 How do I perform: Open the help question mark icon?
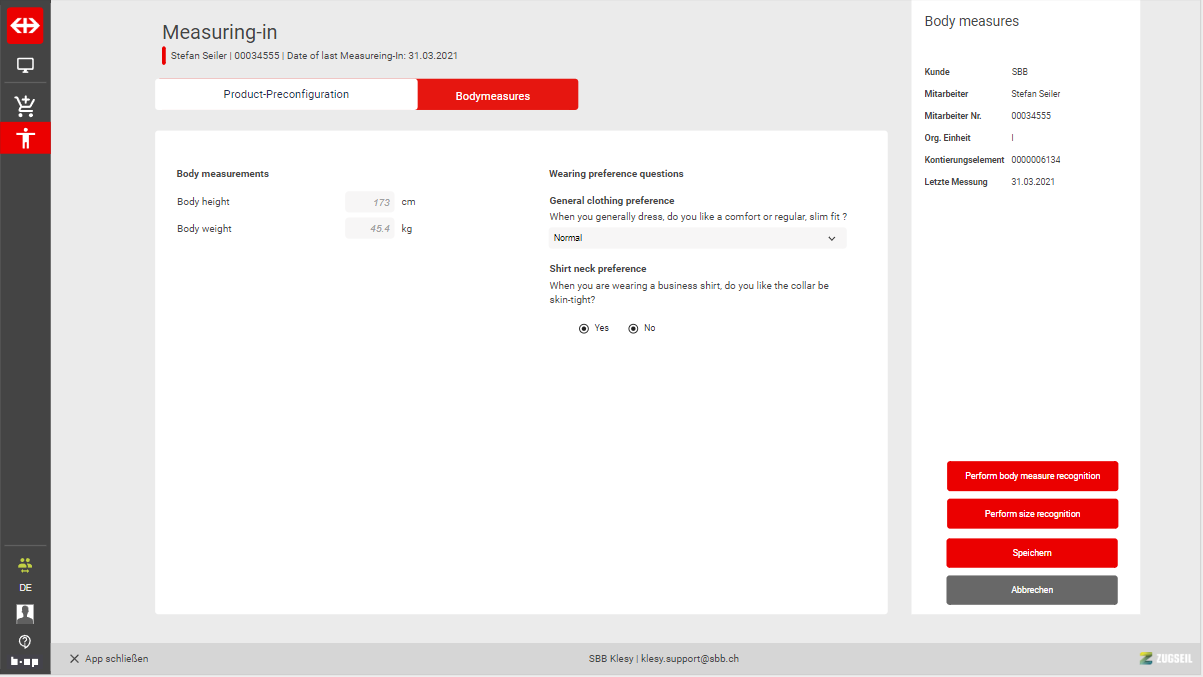25,641
